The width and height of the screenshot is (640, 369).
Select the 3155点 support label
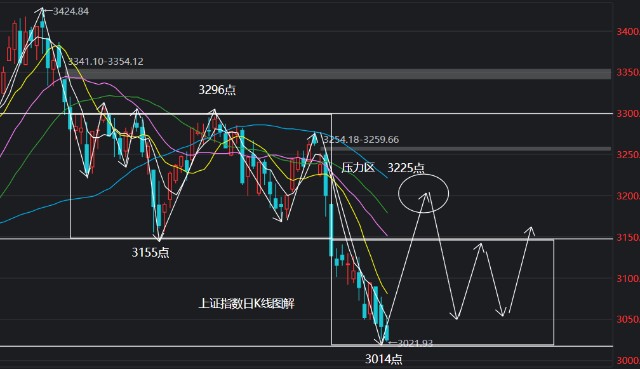150,253
